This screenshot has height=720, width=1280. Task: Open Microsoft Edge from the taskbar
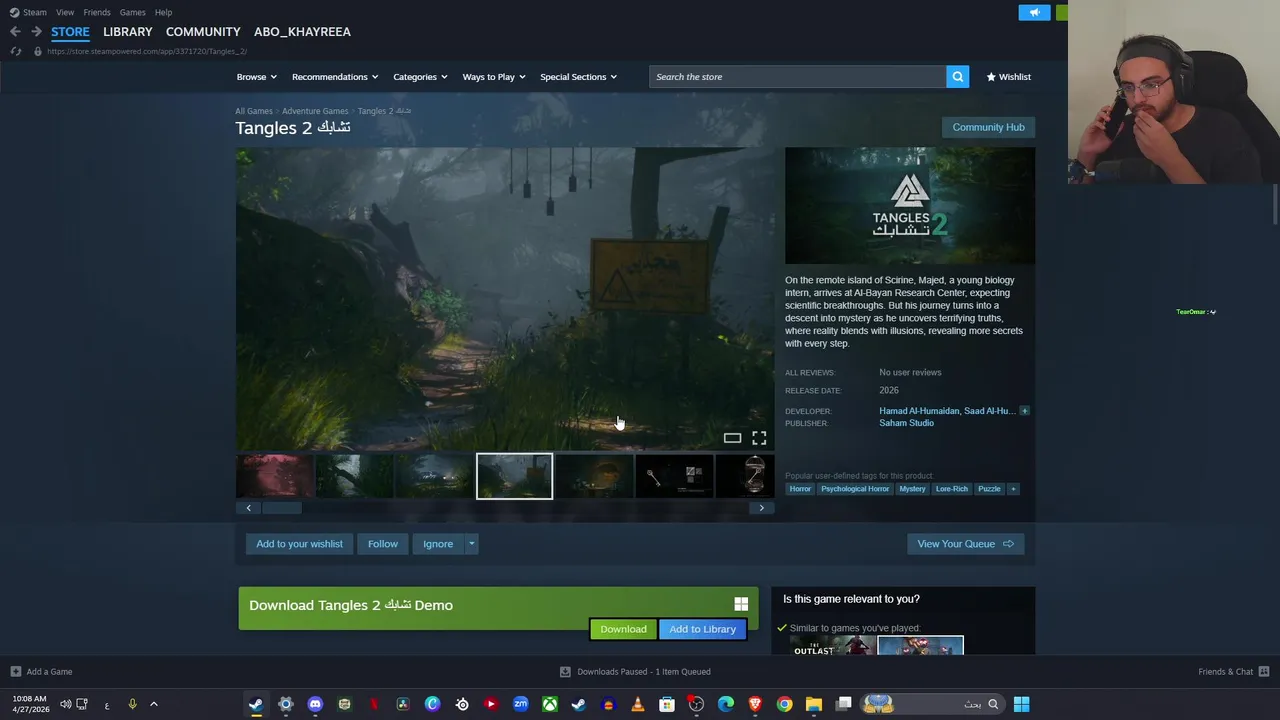click(725, 704)
